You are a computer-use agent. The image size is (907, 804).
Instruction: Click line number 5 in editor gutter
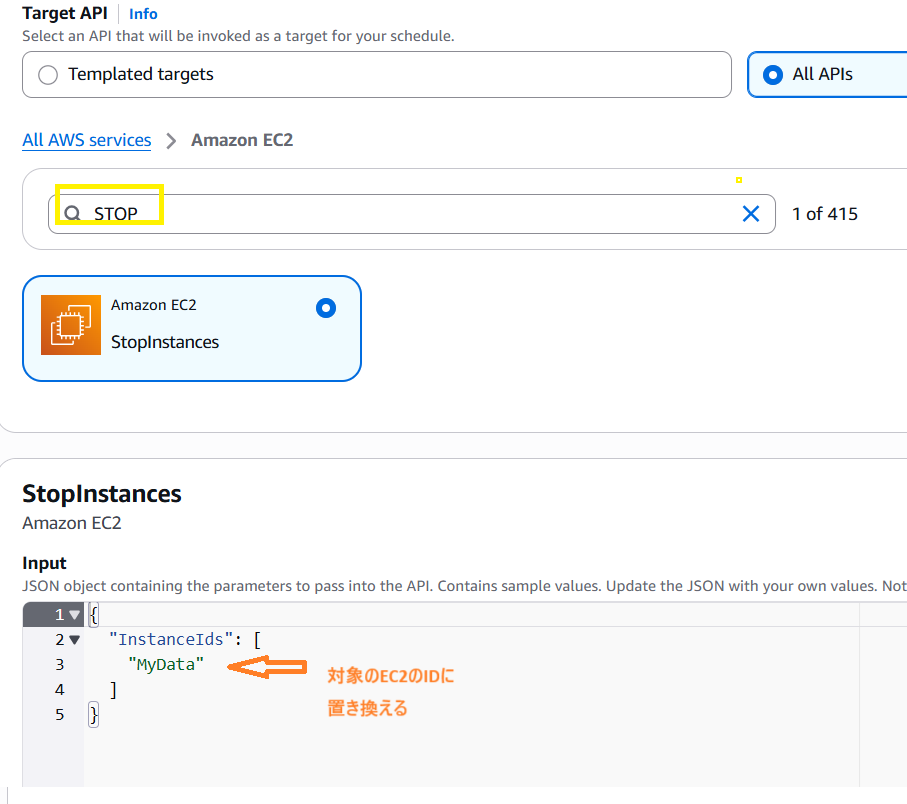[60, 715]
